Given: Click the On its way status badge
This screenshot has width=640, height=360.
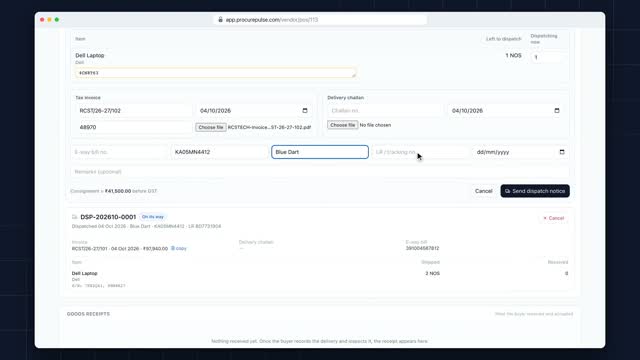Looking at the screenshot, I should coord(153,217).
